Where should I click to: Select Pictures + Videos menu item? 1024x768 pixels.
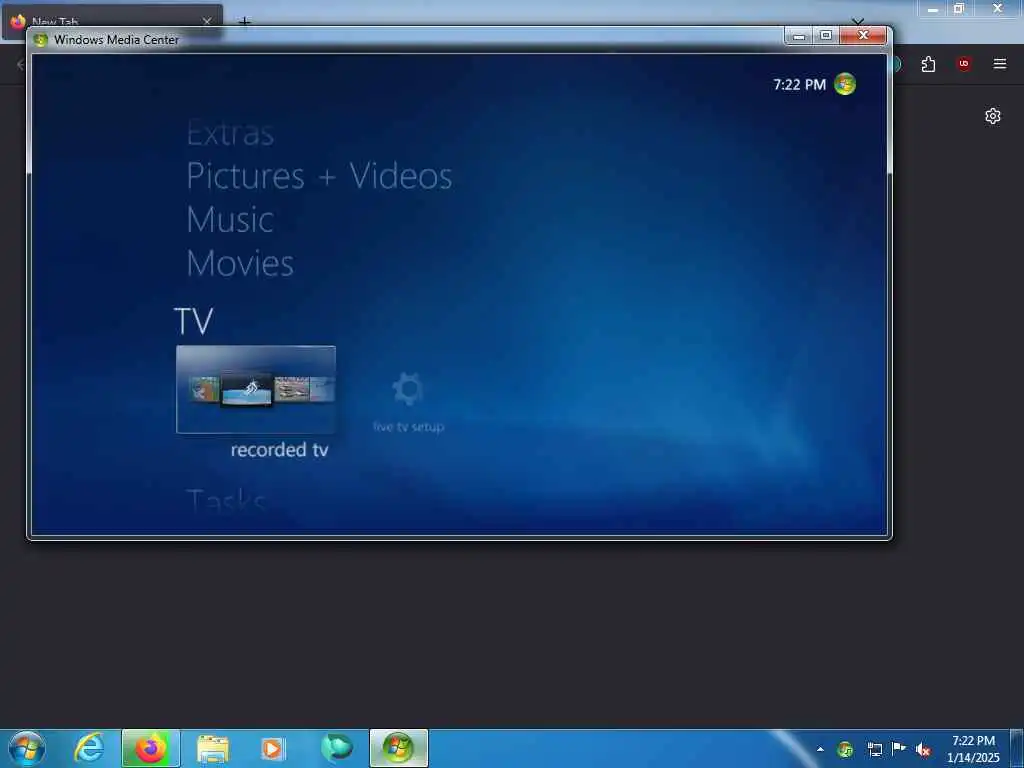click(319, 176)
